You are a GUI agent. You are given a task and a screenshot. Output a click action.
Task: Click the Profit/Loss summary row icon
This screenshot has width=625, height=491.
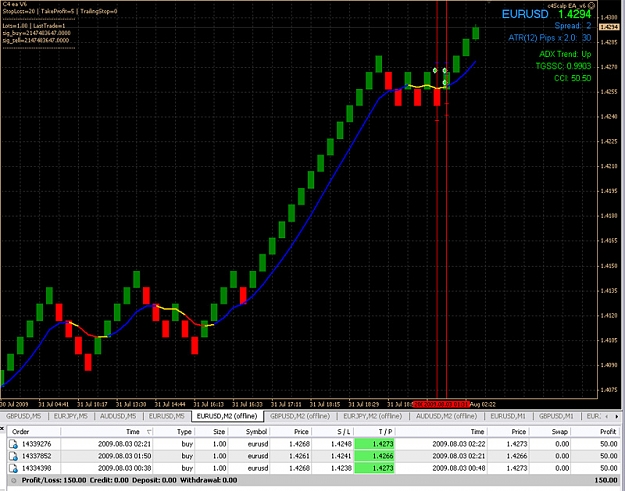click(x=13, y=480)
